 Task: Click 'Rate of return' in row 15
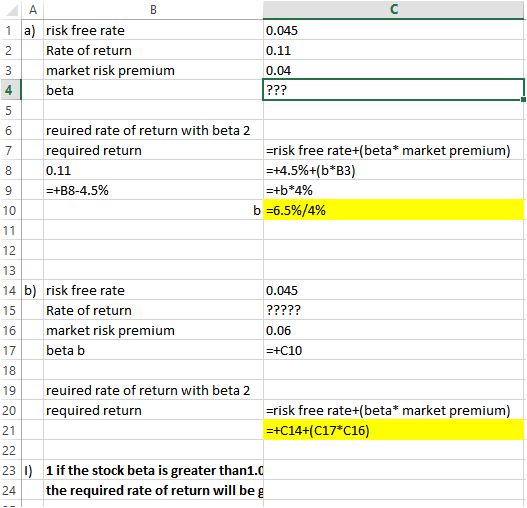point(89,310)
